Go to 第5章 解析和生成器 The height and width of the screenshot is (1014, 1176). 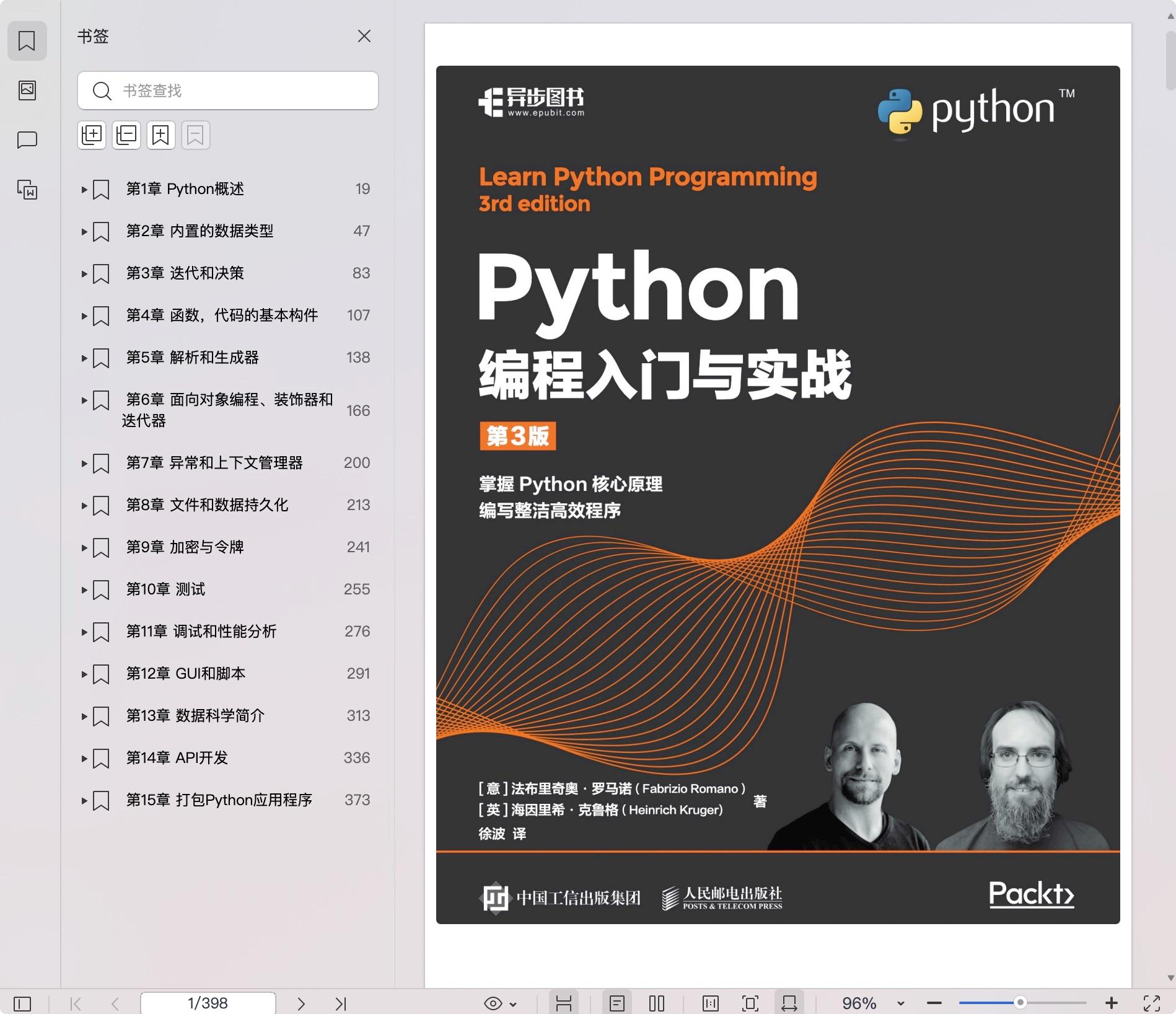point(193,358)
